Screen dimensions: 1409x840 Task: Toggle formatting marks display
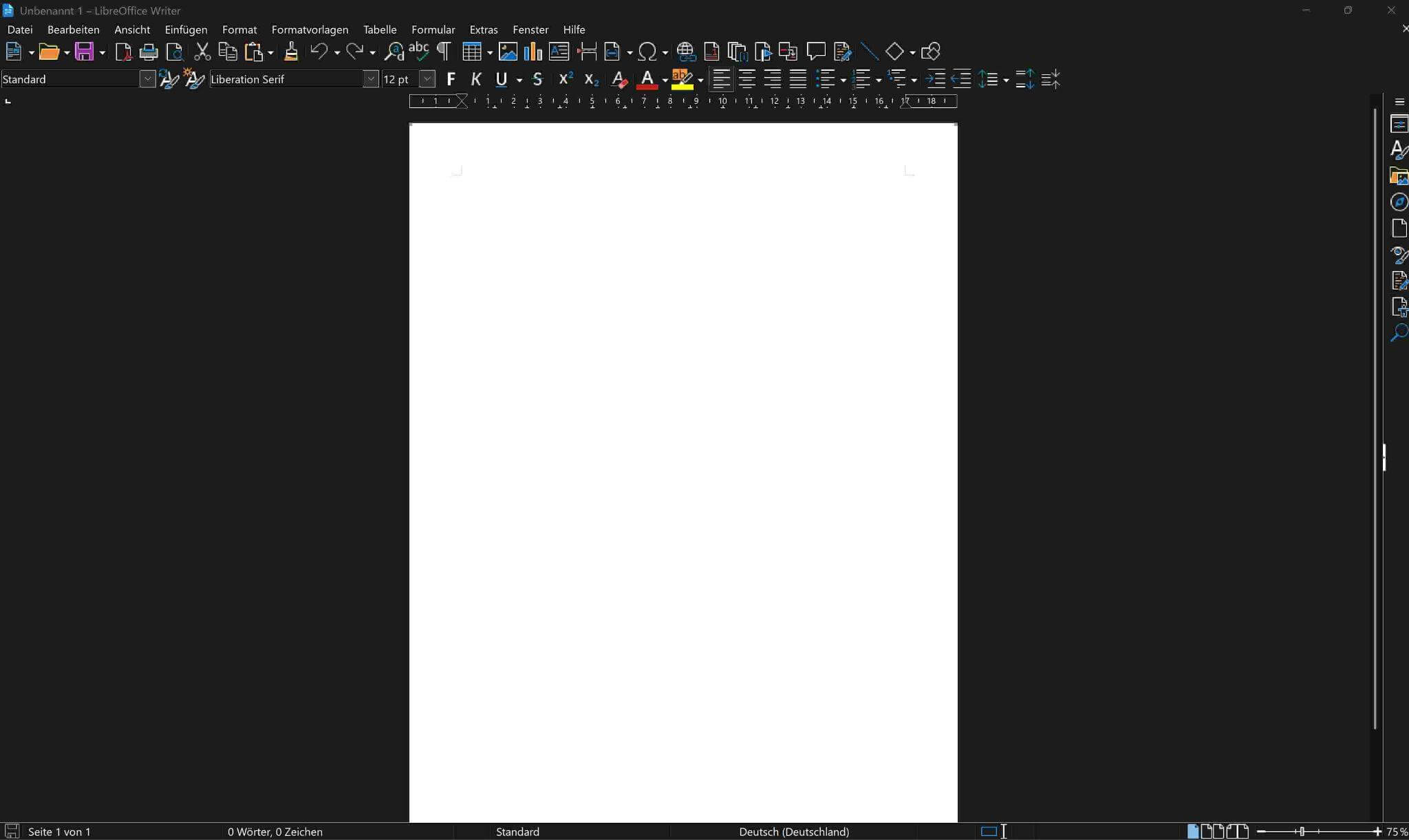click(443, 52)
